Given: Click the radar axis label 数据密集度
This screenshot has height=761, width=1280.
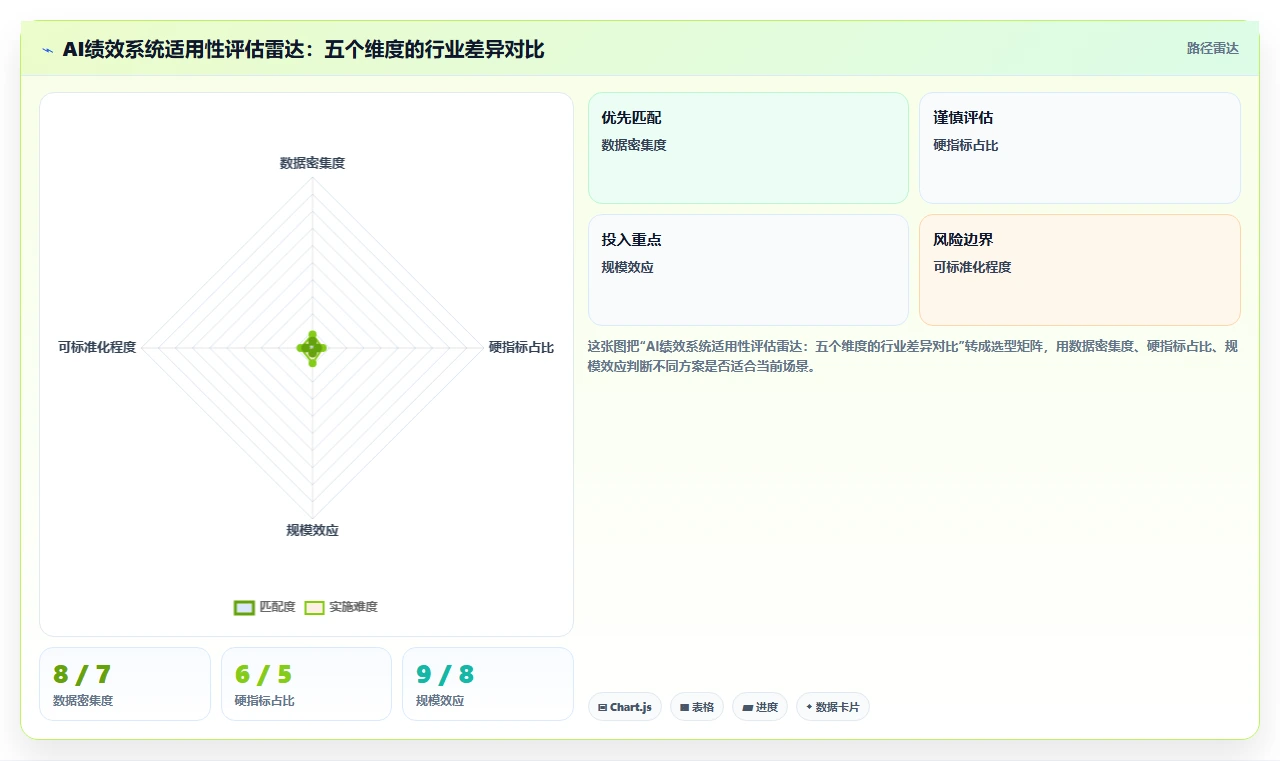Looking at the screenshot, I should click(x=312, y=163).
